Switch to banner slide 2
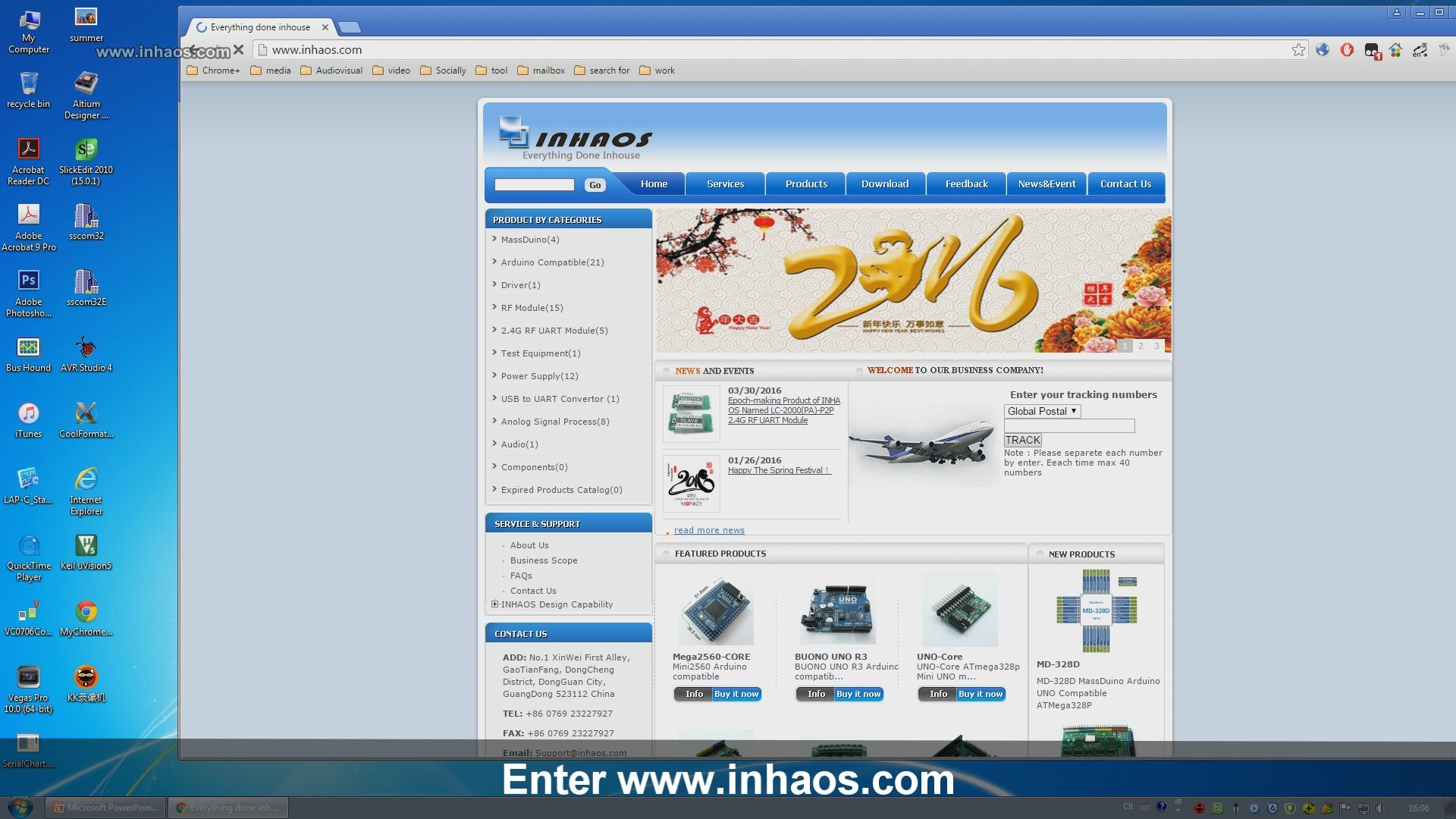 1141,346
